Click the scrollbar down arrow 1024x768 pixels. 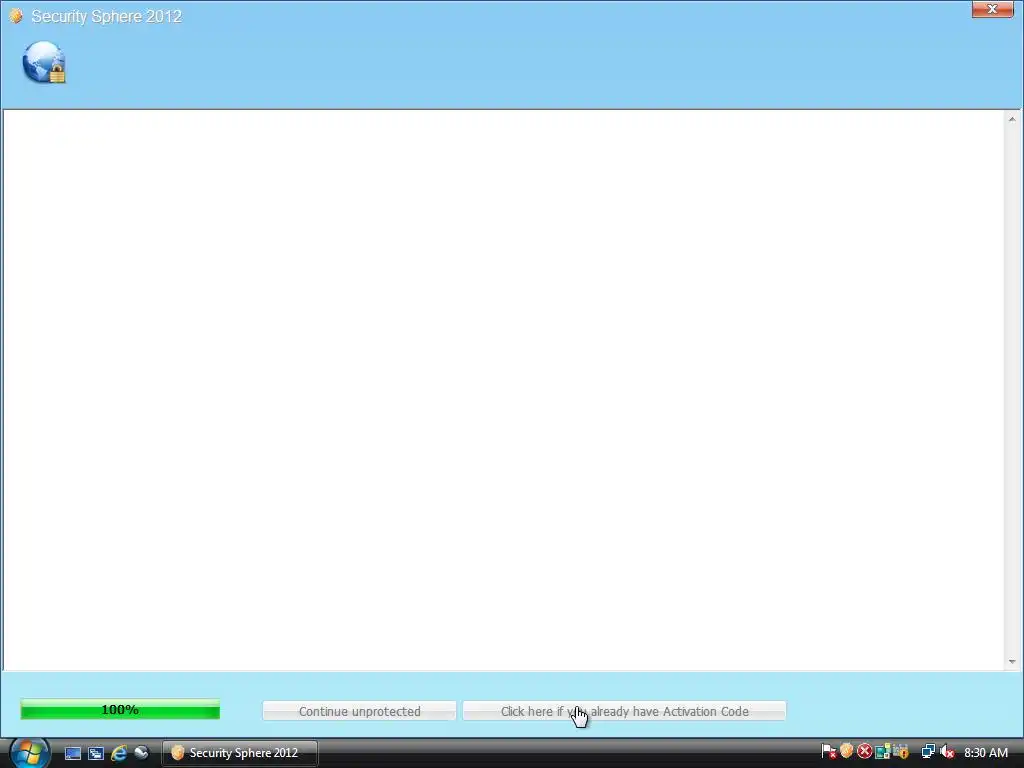1012,662
